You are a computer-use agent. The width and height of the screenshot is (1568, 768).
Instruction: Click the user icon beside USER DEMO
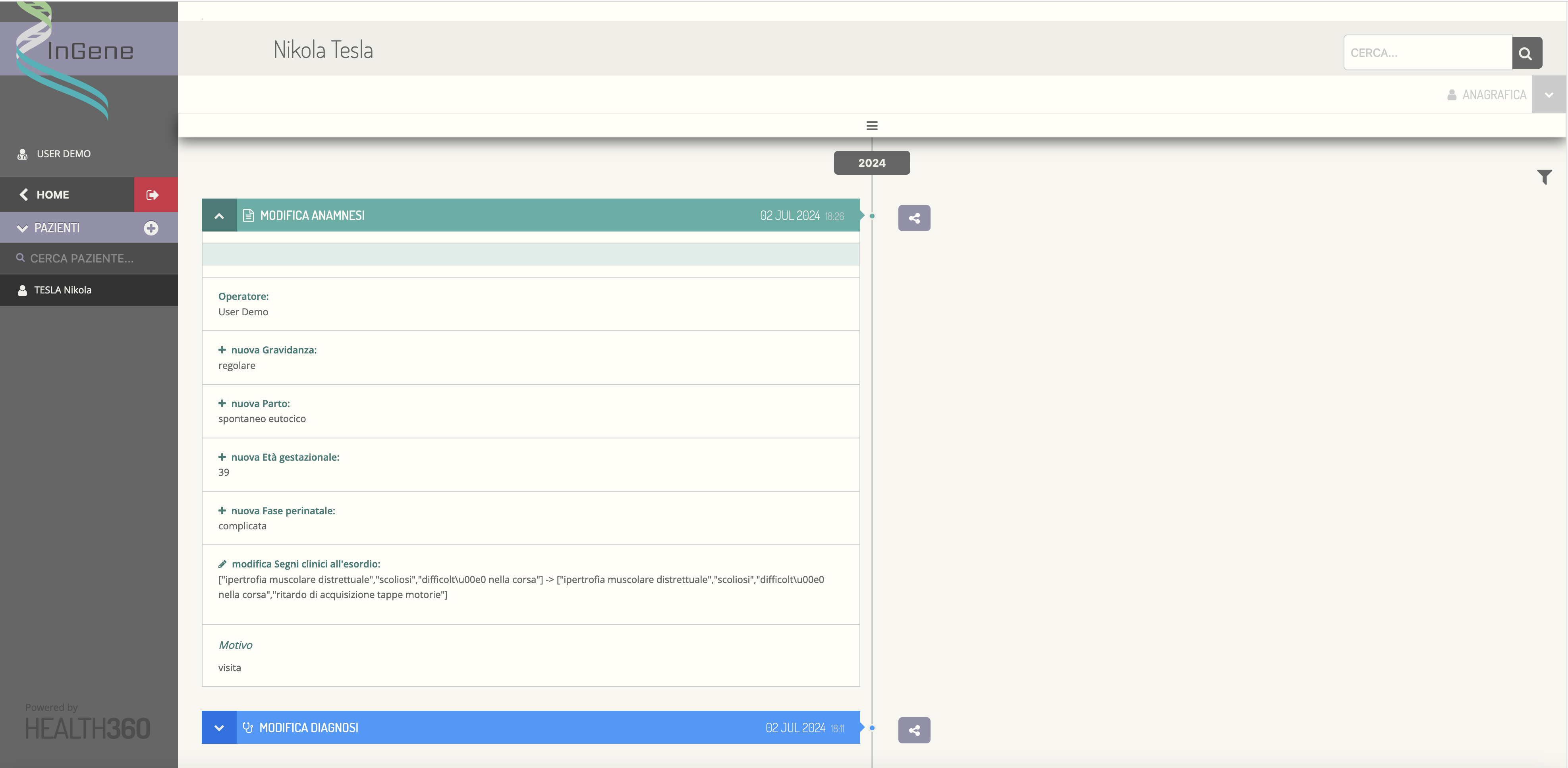(x=23, y=154)
